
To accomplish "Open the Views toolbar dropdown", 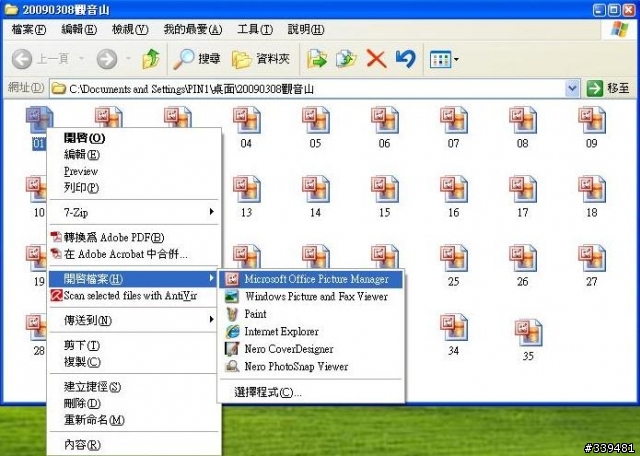I will click(x=444, y=60).
